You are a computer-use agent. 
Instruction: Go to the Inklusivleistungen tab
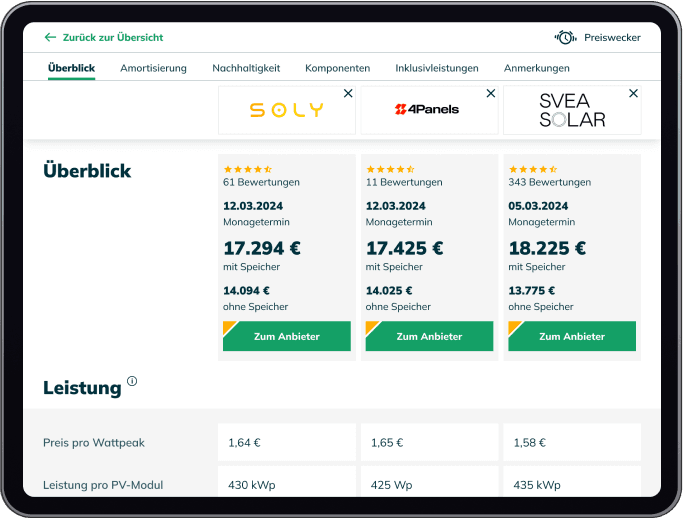(436, 68)
